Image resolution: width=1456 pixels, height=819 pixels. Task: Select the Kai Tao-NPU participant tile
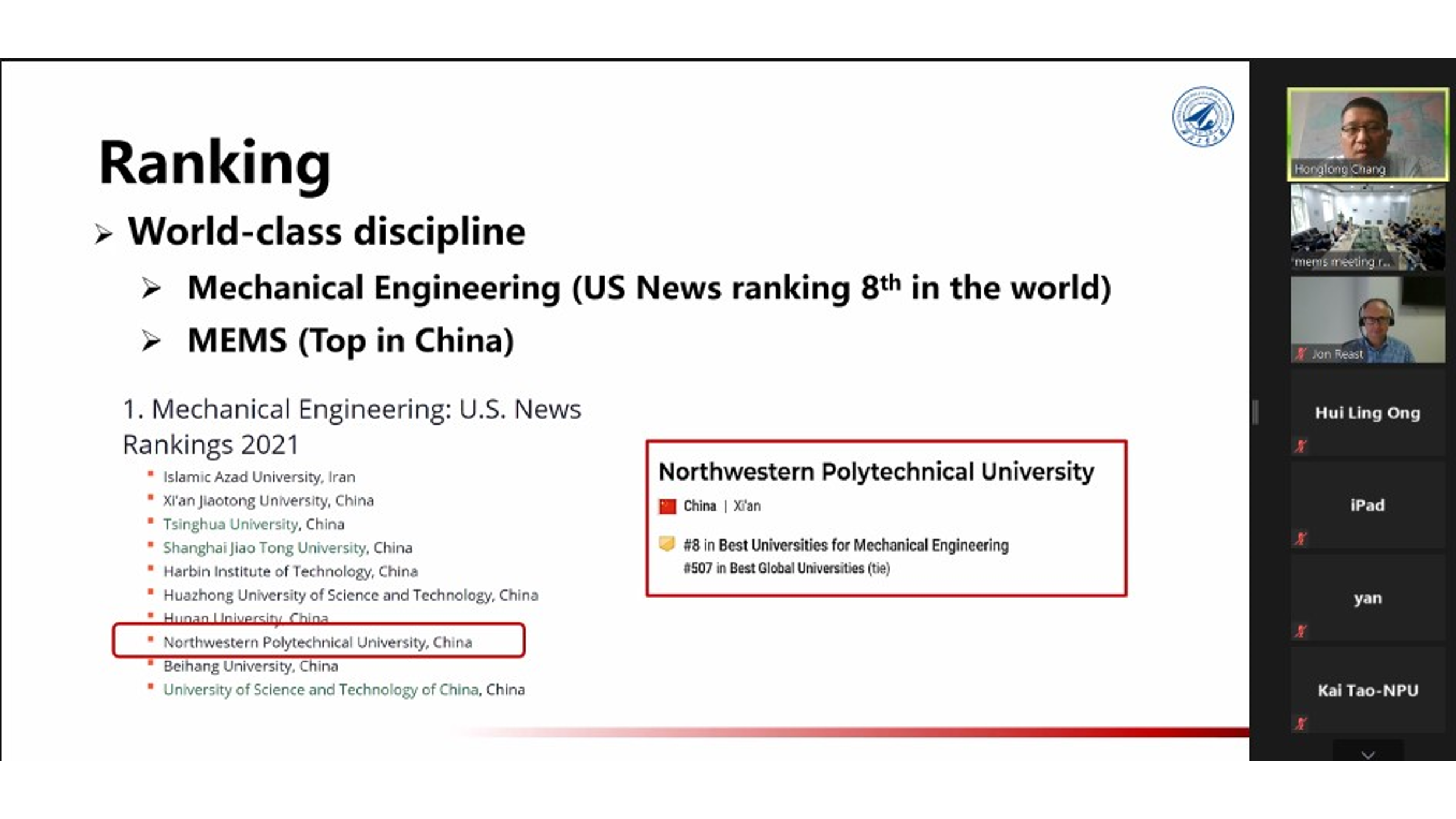coord(1367,690)
